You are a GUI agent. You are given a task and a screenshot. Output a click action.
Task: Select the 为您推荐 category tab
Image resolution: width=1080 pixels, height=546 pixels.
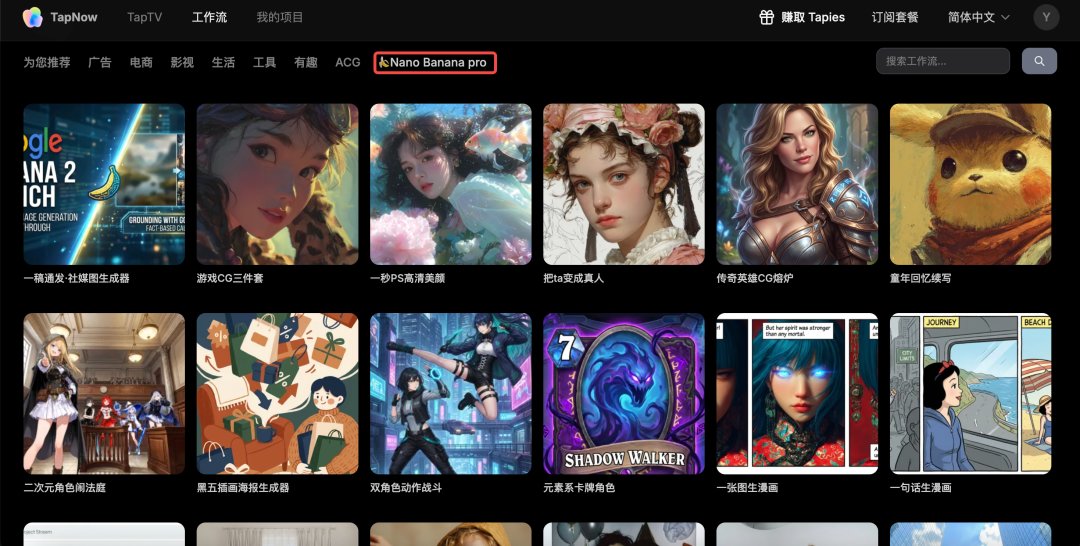point(47,62)
